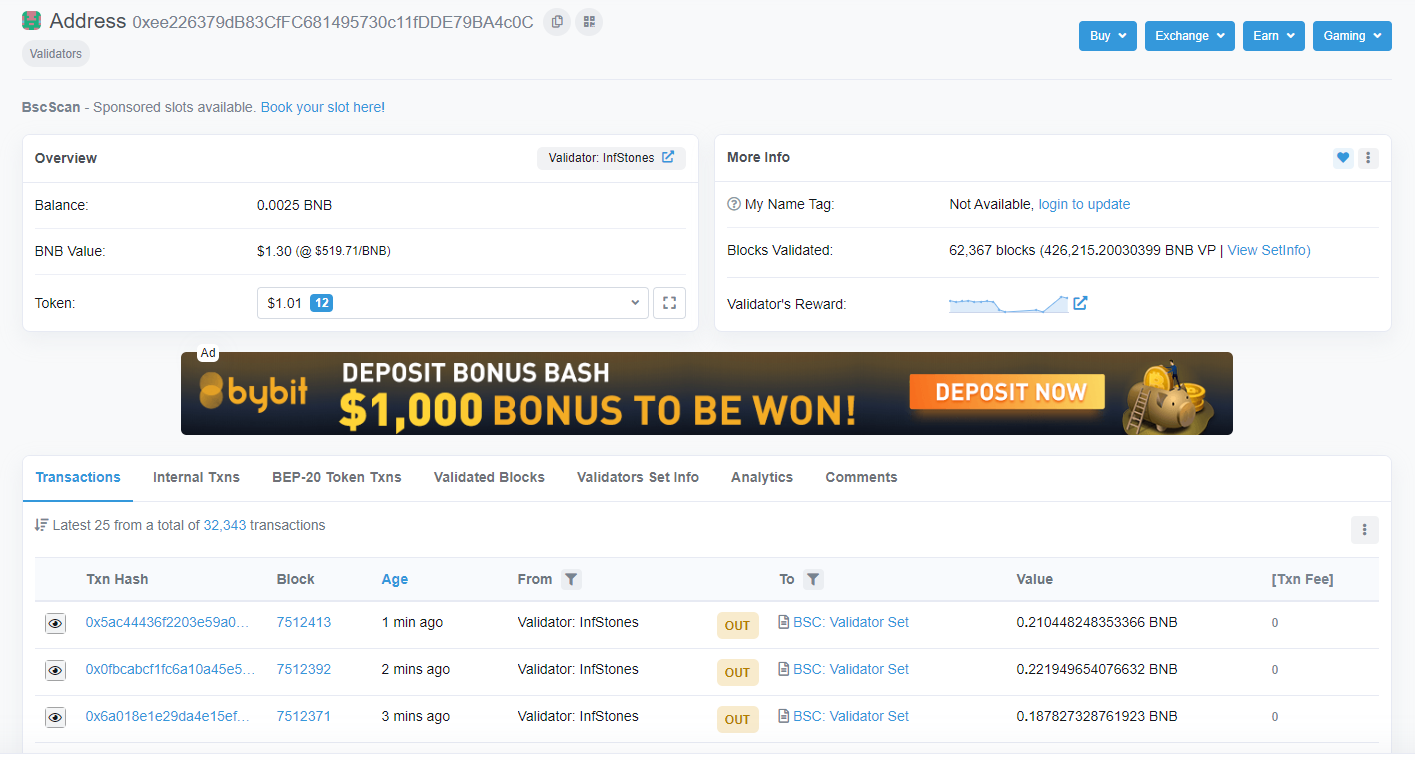
Task: Switch to the Analytics tab
Action: click(762, 477)
